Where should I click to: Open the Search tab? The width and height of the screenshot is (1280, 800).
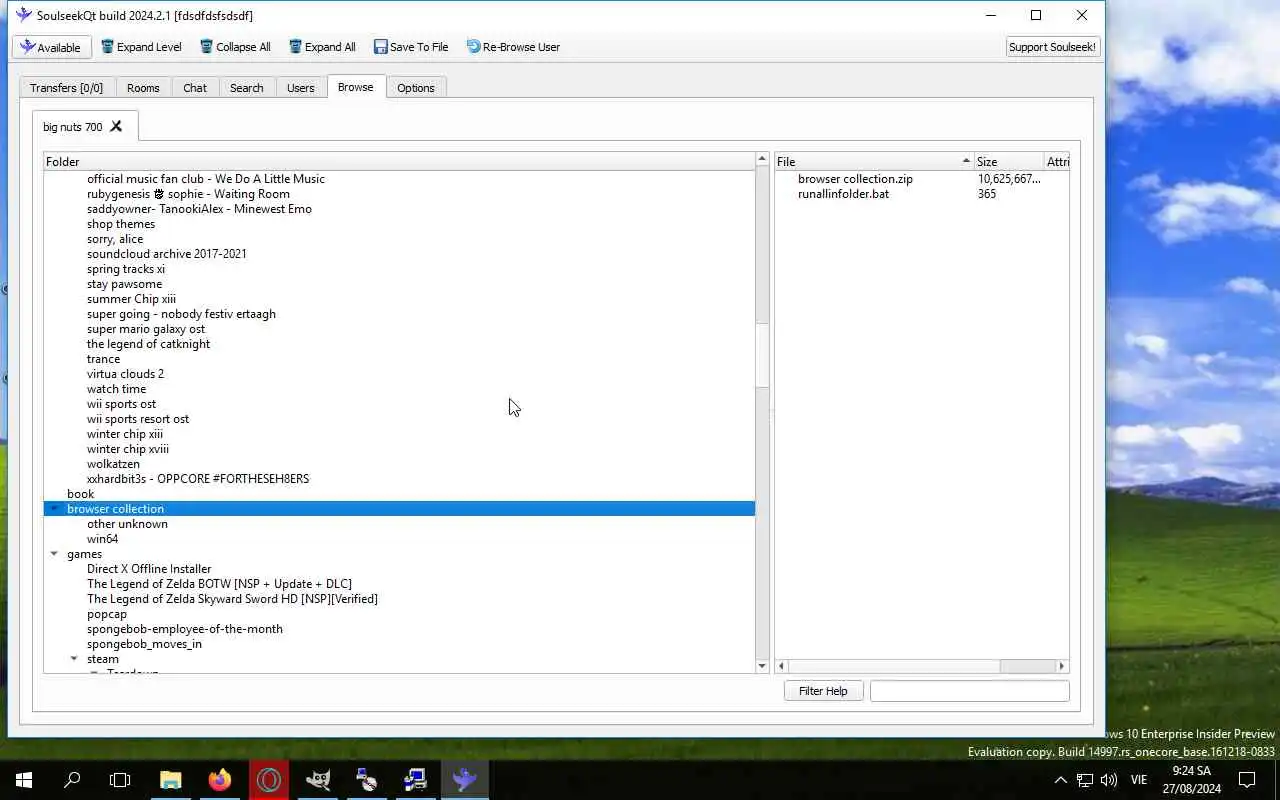pyautogui.click(x=247, y=88)
